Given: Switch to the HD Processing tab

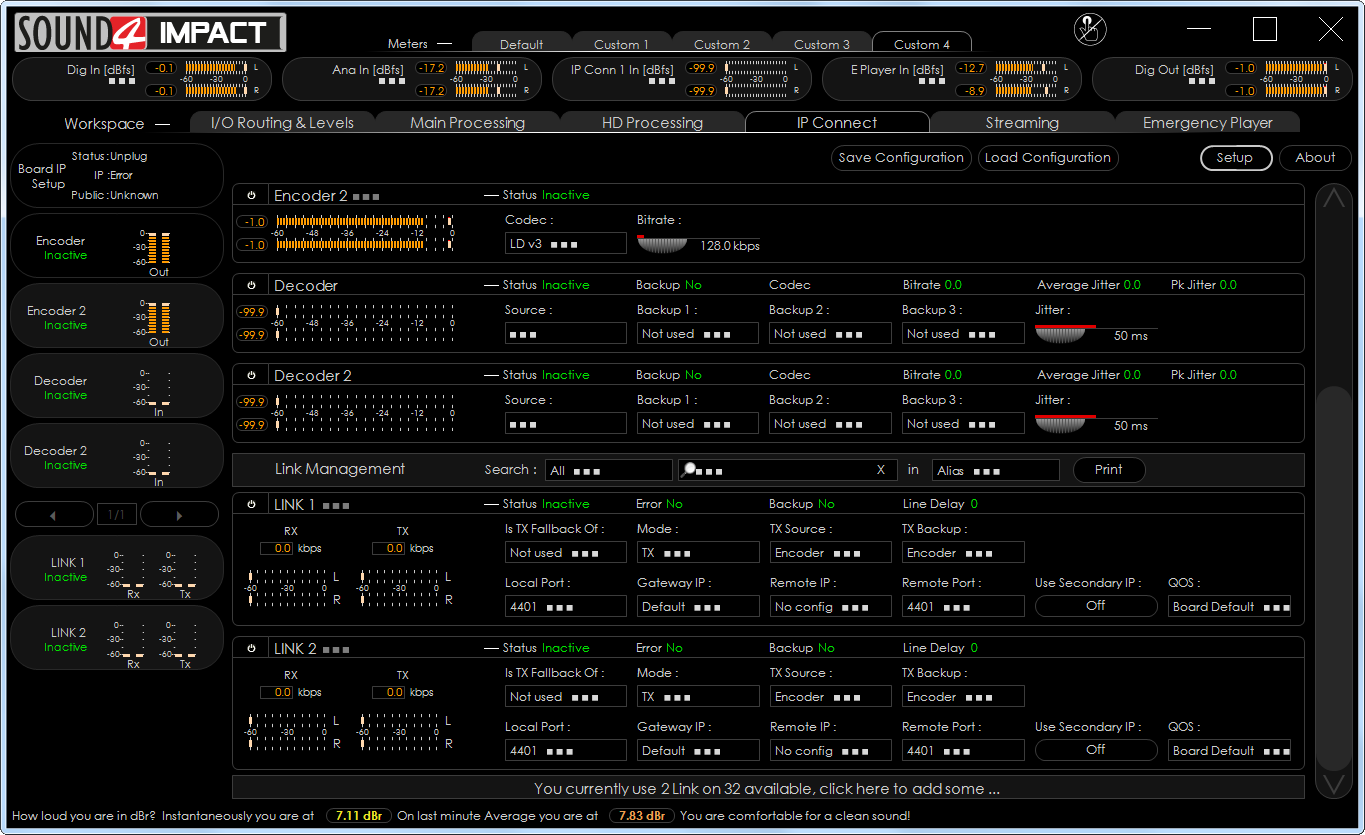Looking at the screenshot, I should (x=652, y=123).
